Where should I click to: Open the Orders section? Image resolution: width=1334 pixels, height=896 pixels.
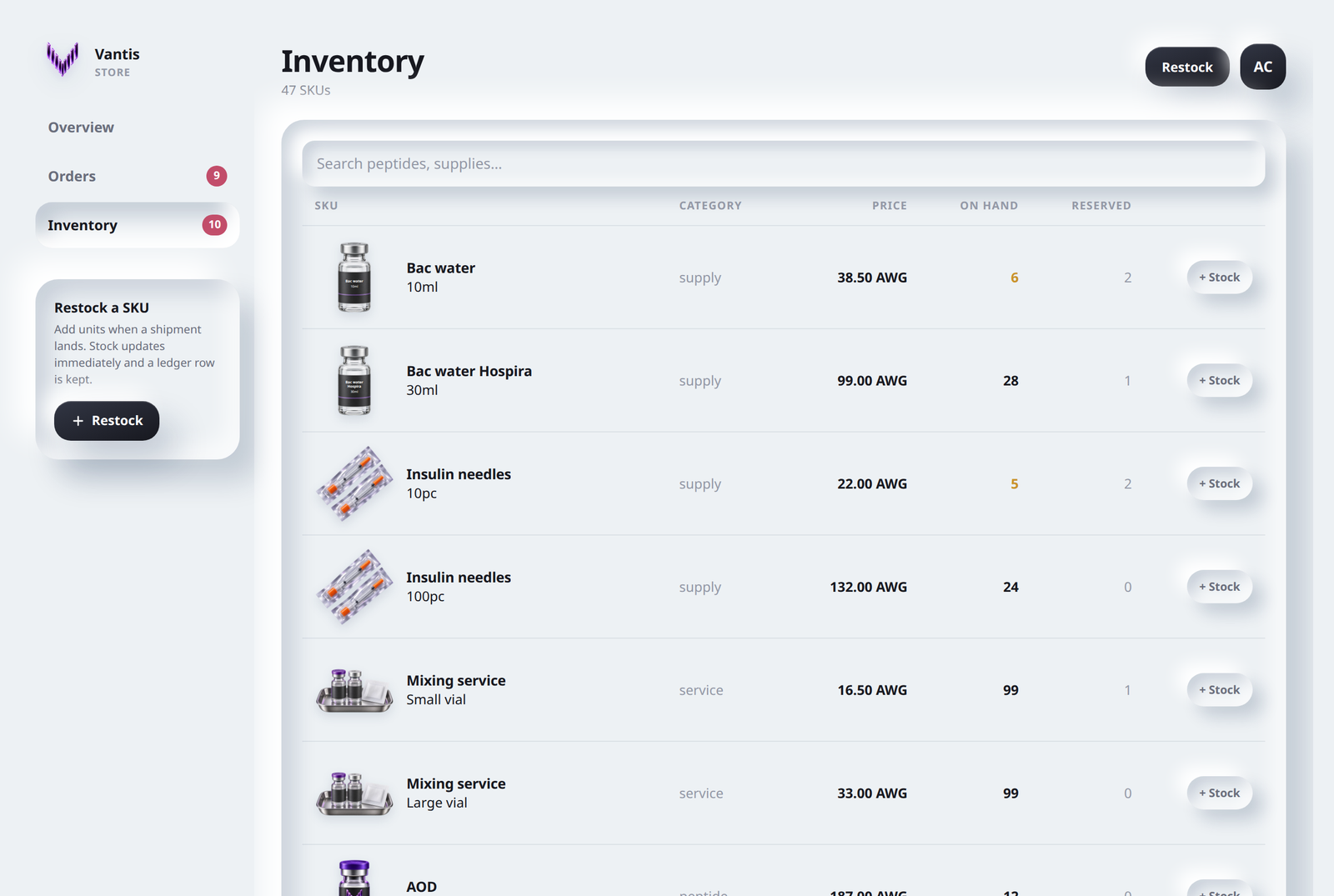138,176
